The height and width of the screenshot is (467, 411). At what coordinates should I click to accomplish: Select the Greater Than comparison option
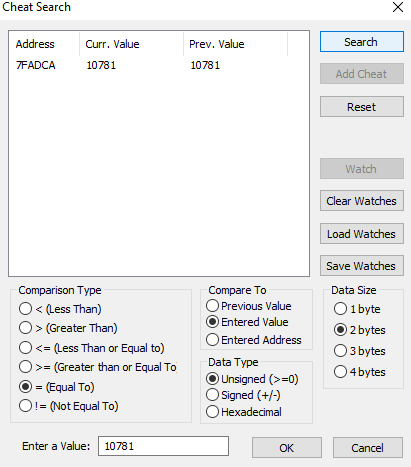(68, 328)
